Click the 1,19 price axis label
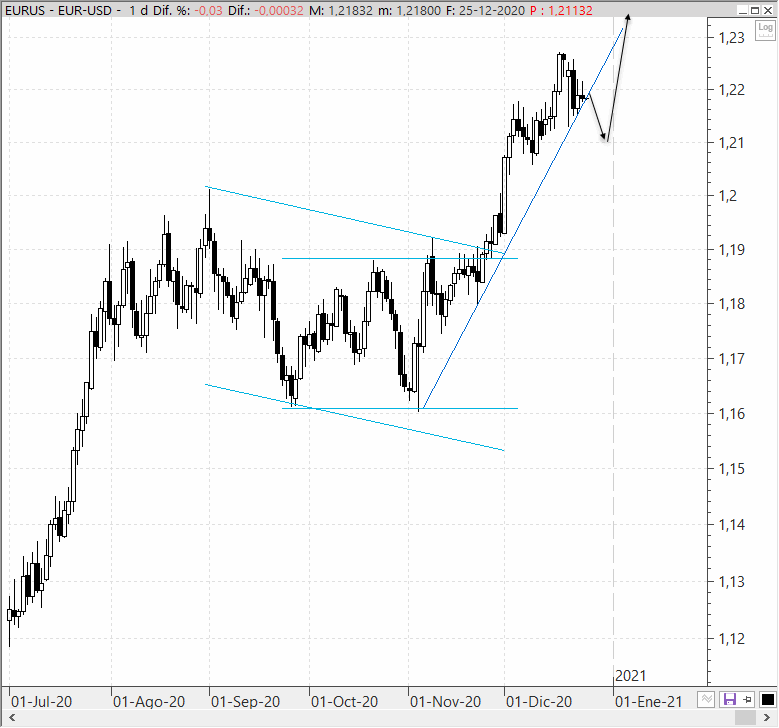Viewport: 779px width, 728px height. click(732, 249)
